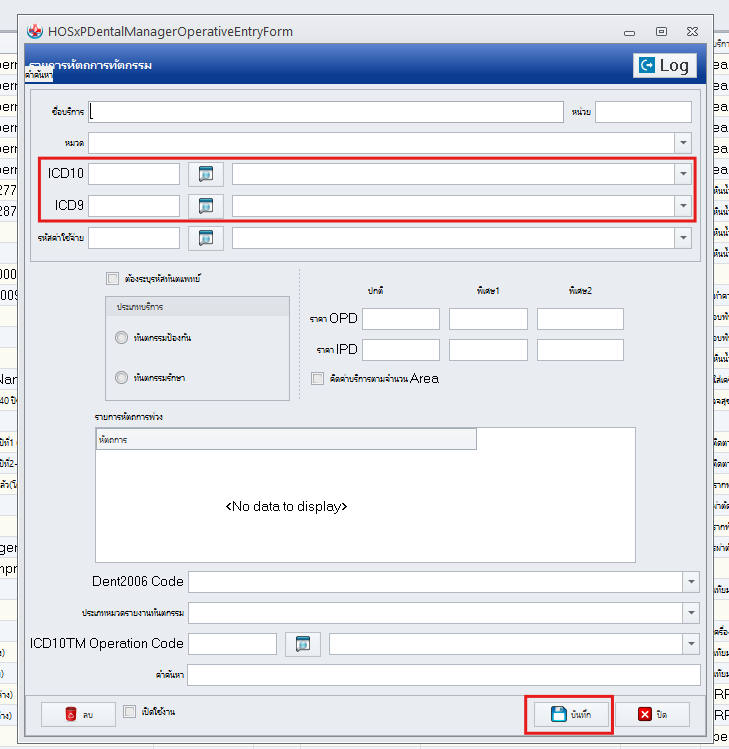Expand the หมวด dropdown

tap(683, 143)
